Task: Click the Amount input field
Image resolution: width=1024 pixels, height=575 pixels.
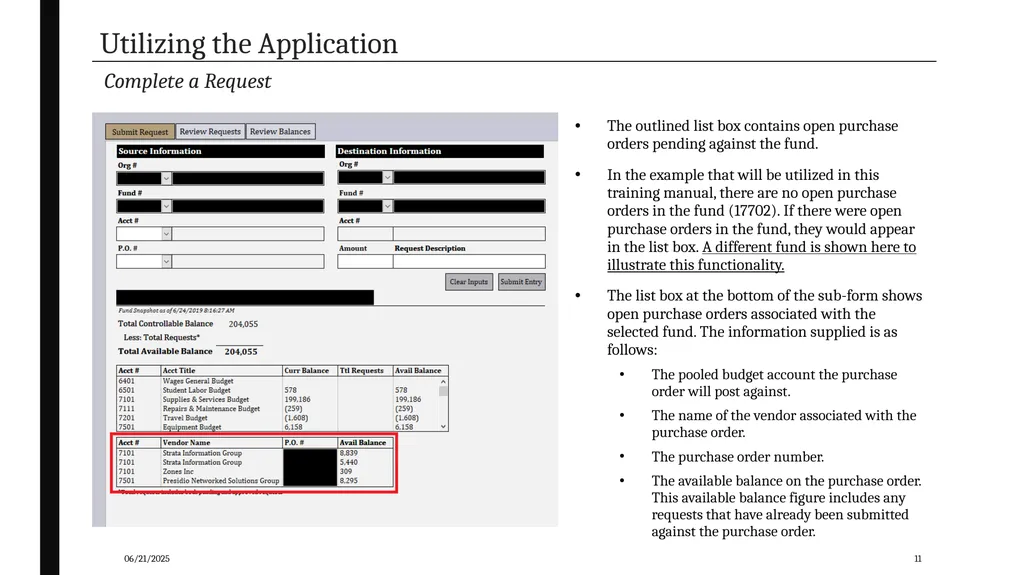Action: [365, 261]
